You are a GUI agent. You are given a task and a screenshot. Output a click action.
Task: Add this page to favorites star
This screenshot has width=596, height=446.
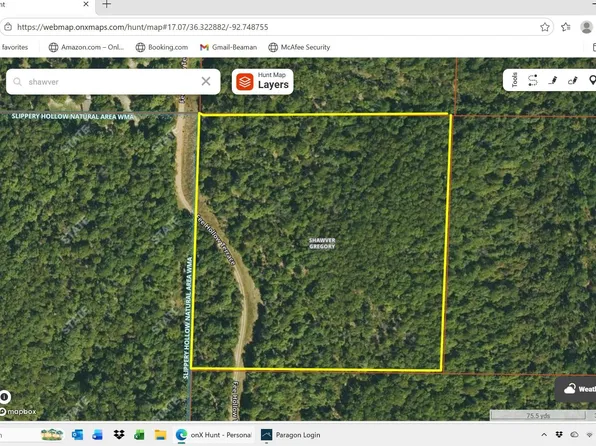click(x=545, y=27)
